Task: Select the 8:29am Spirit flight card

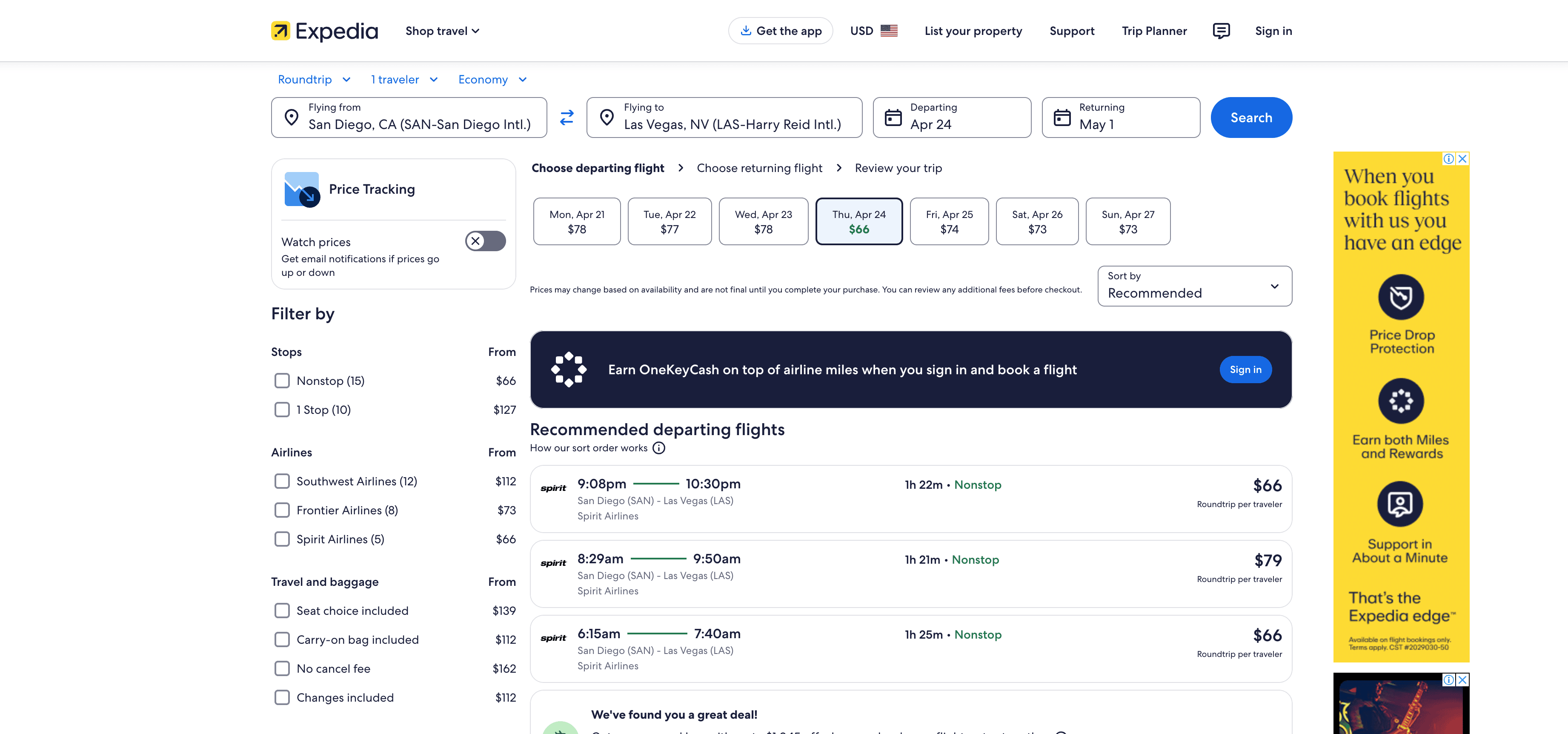Action: (910, 574)
